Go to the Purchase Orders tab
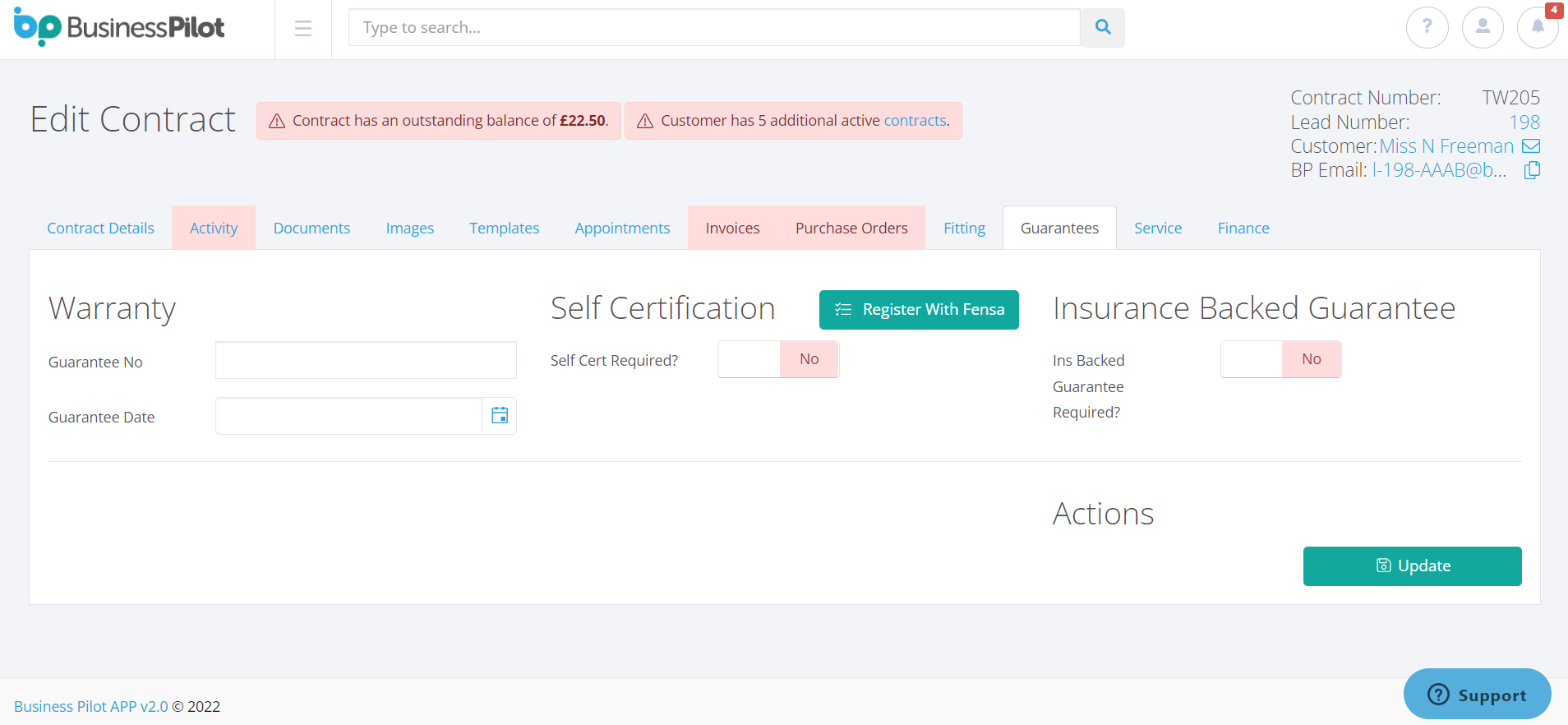The width and height of the screenshot is (1568, 725). [x=851, y=229]
